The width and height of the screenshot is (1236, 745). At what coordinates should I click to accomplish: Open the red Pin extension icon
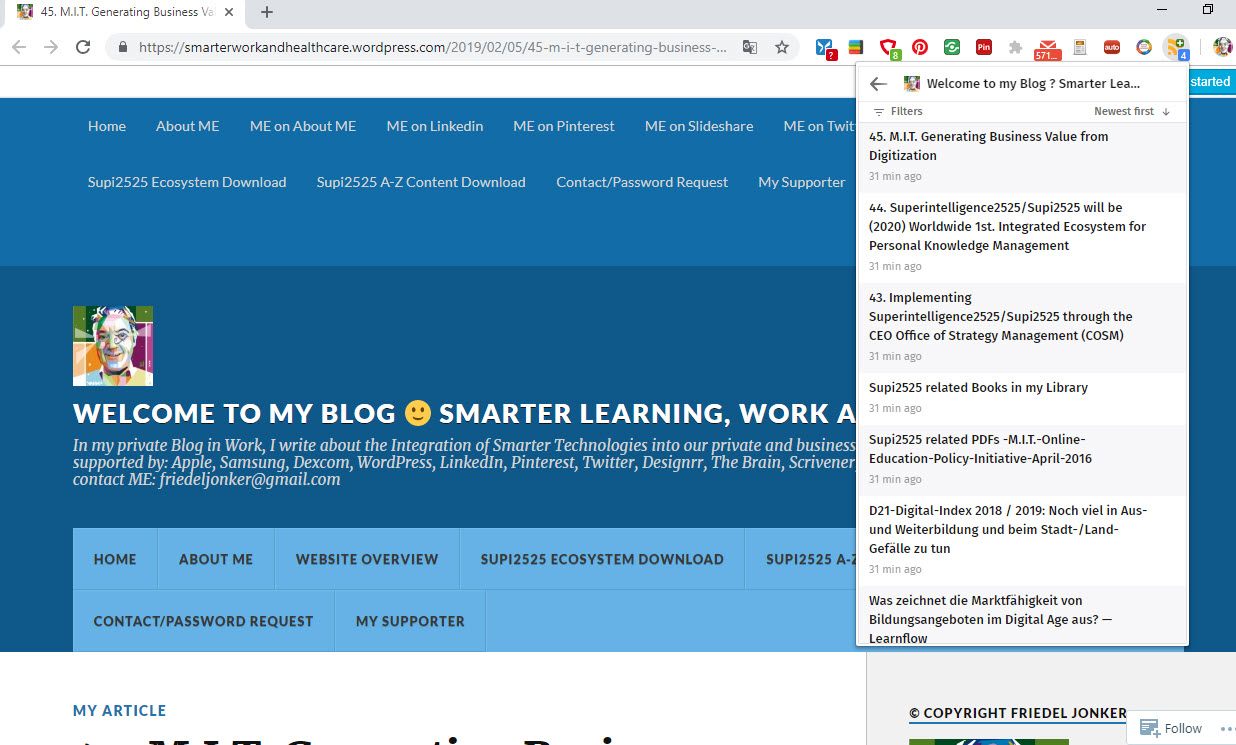983,47
